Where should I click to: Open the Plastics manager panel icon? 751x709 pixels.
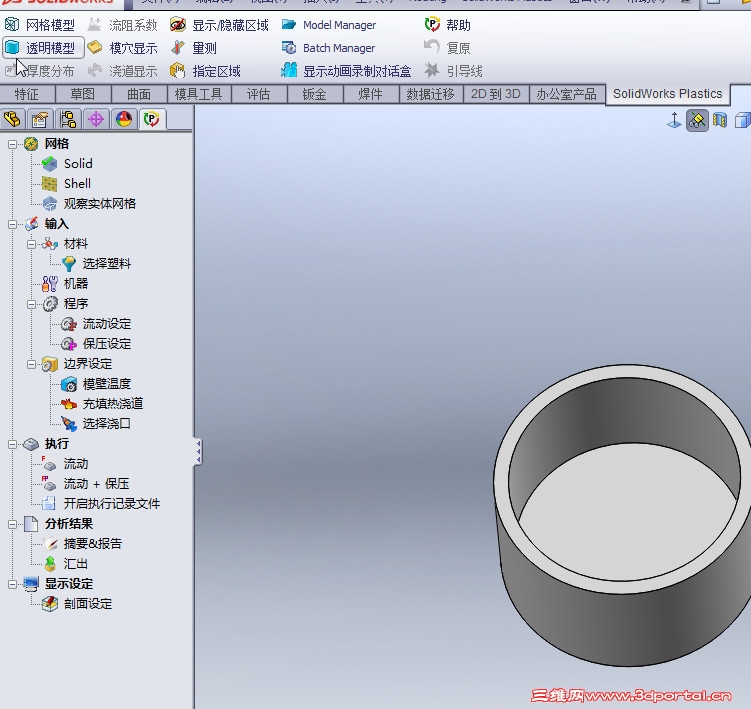(x=152, y=119)
